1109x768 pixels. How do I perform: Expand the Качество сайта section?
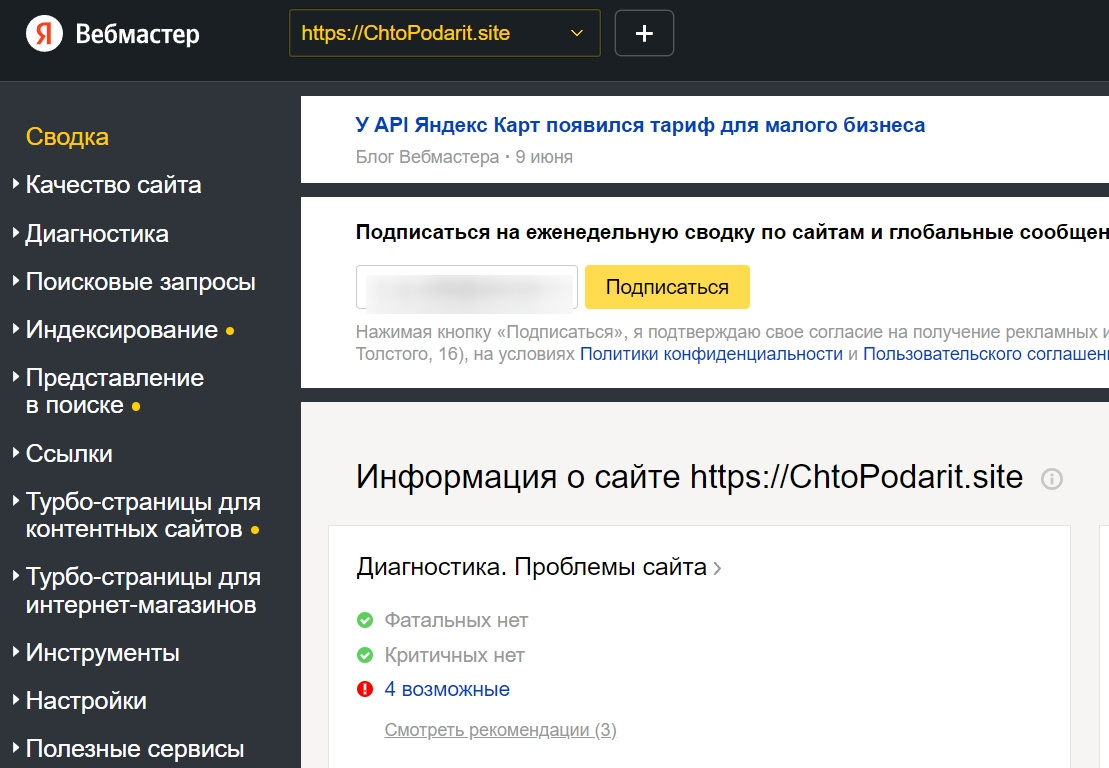pos(113,185)
